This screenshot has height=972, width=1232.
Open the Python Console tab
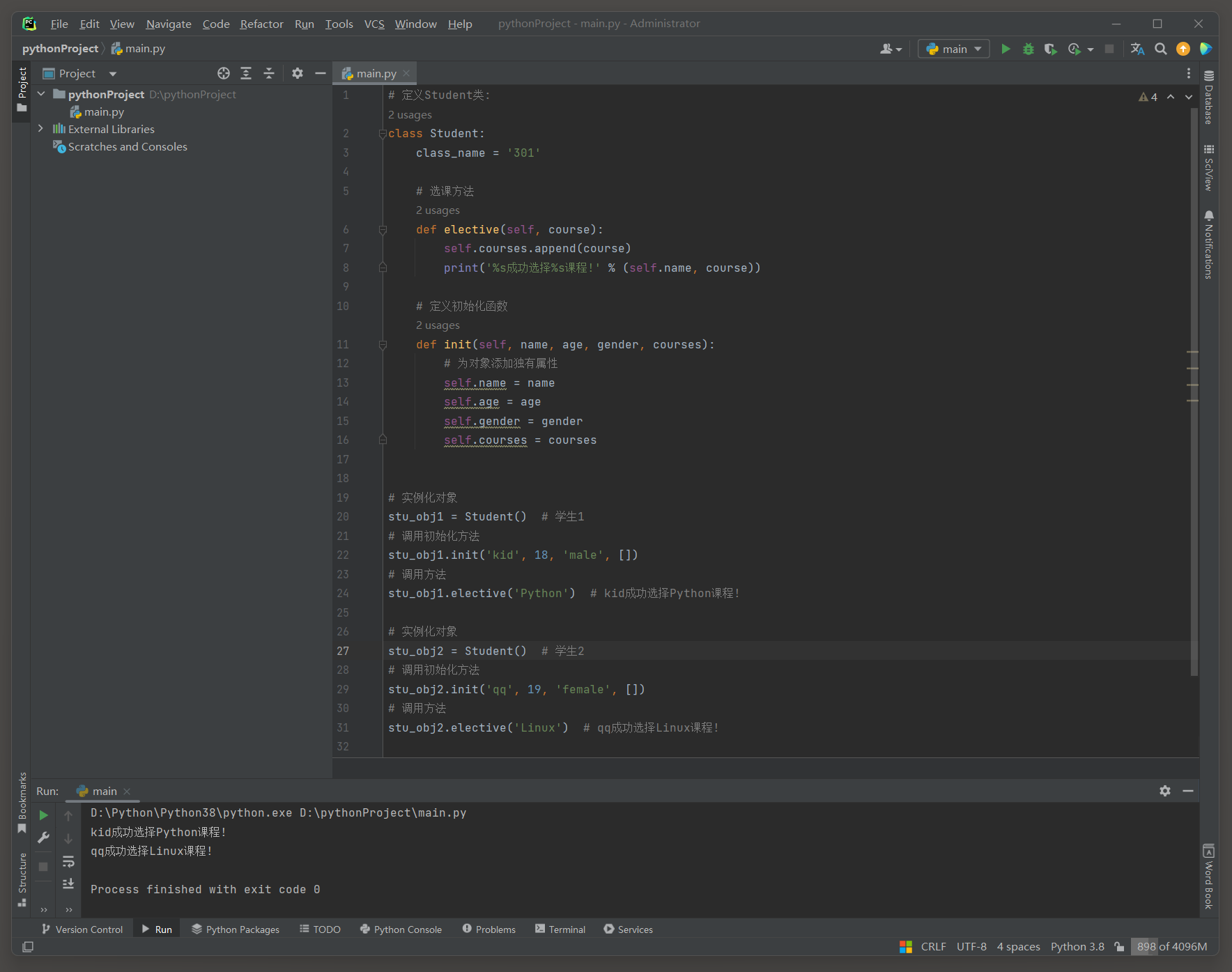point(401,929)
